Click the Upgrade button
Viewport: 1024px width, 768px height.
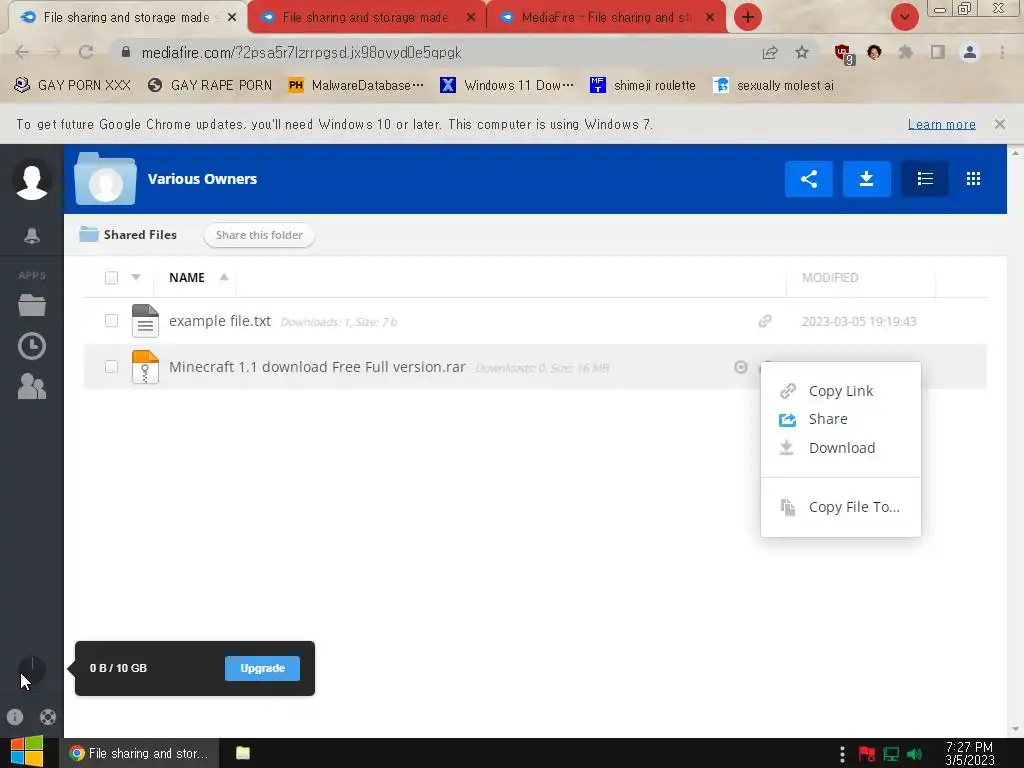pyautogui.click(x=263, y=669)
